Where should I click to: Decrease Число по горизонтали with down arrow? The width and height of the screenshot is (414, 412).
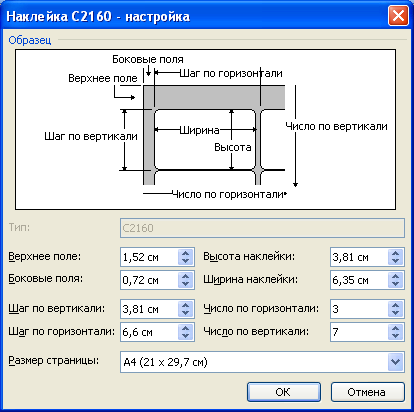coord(395,313)
